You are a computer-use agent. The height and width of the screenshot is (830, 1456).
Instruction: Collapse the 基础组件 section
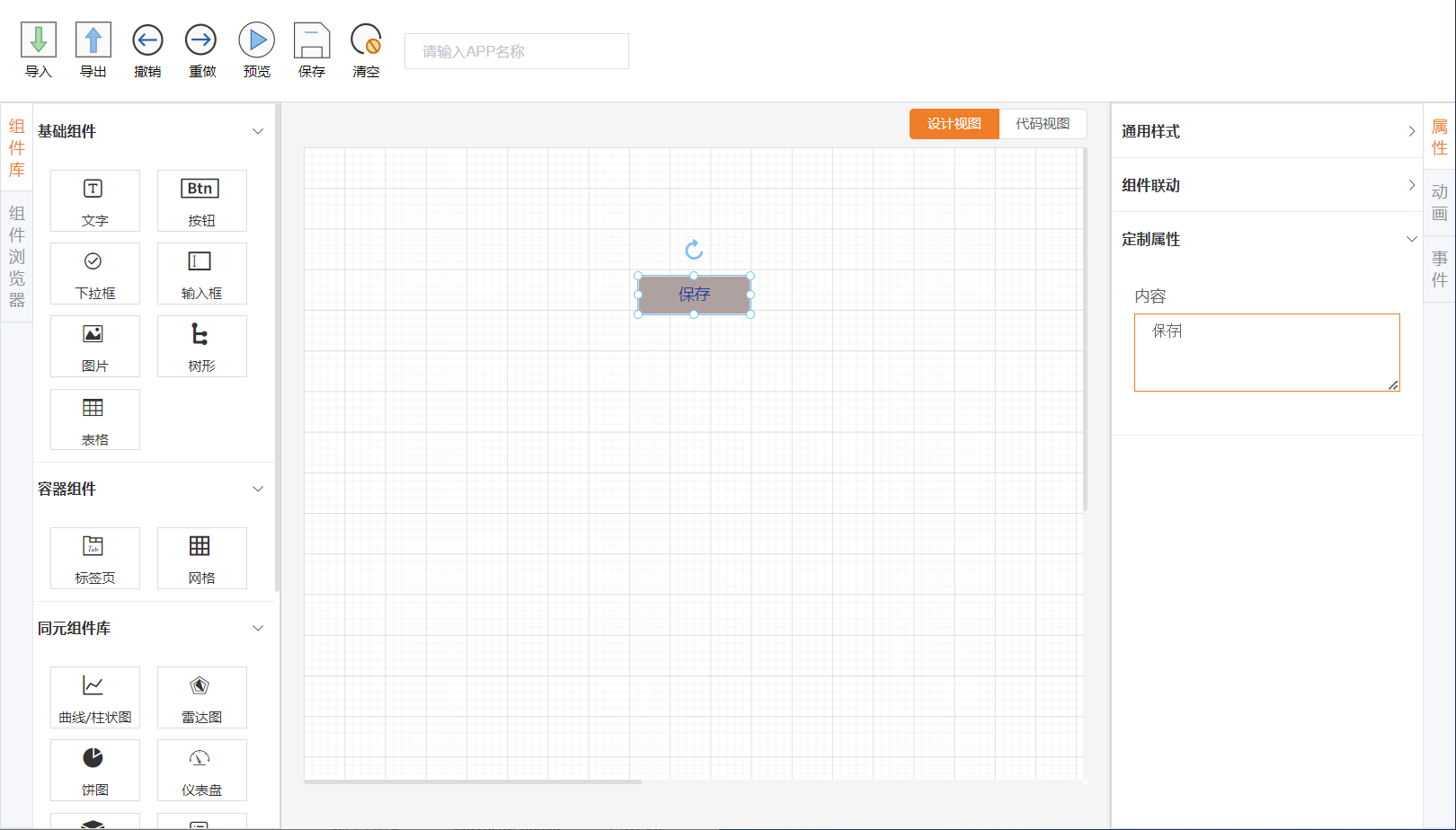coord(258,131)
